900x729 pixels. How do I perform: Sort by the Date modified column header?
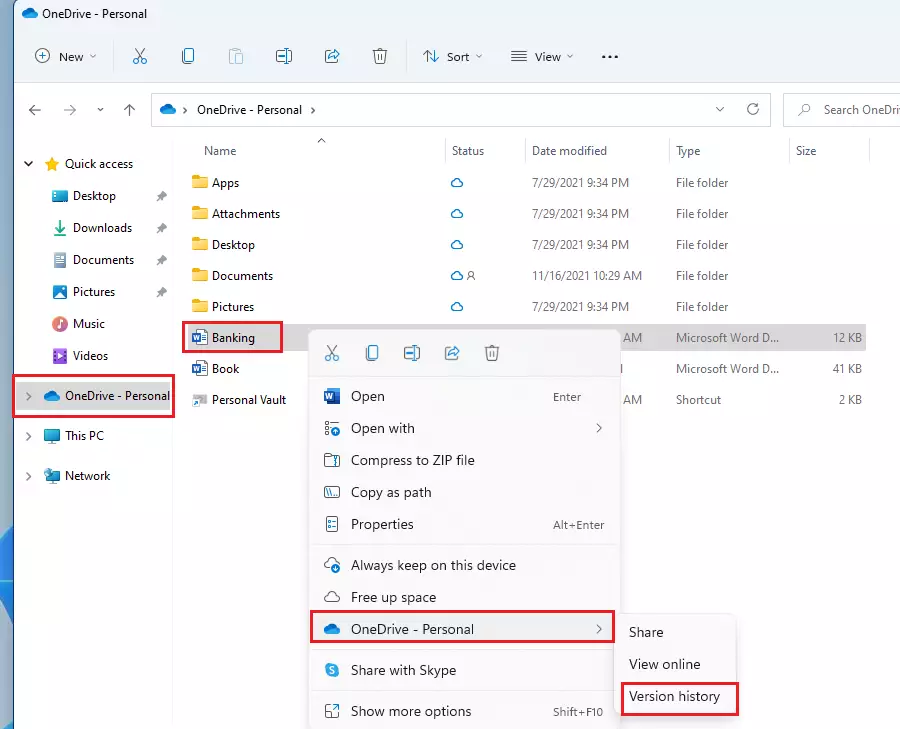[x=569, y=151]
